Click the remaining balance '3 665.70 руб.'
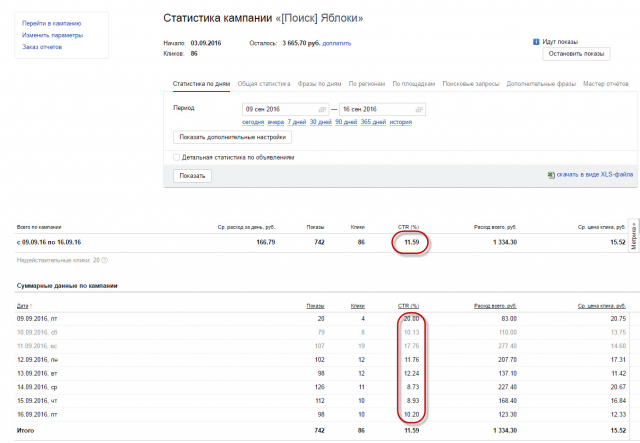The image size is (640, 443). pyautogui.click(x=301, y=43)
